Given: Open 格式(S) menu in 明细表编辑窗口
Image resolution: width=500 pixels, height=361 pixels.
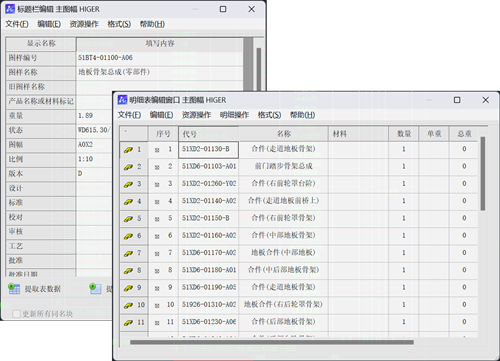Looking at the screenshot, I should click(269, 115).
